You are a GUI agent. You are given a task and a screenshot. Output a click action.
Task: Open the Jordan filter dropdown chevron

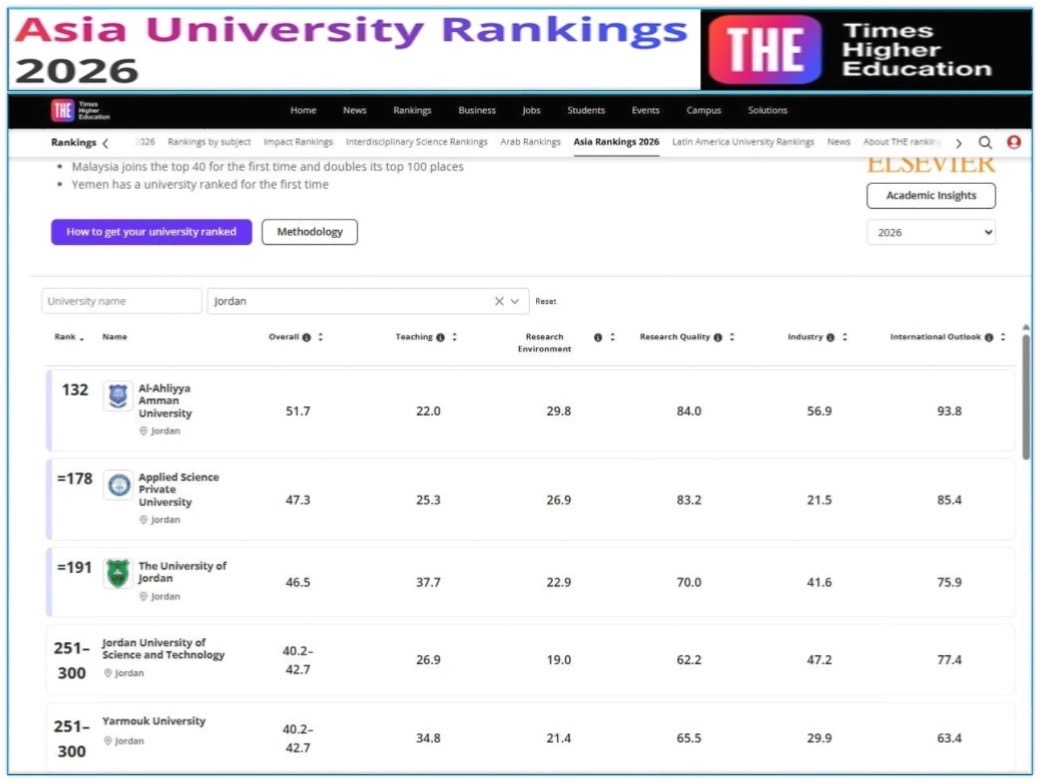[x=515, y=300]
